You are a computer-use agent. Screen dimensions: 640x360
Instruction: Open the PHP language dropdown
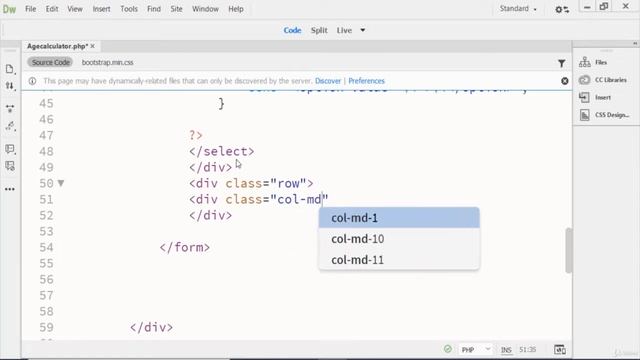(x=476, y=349)
